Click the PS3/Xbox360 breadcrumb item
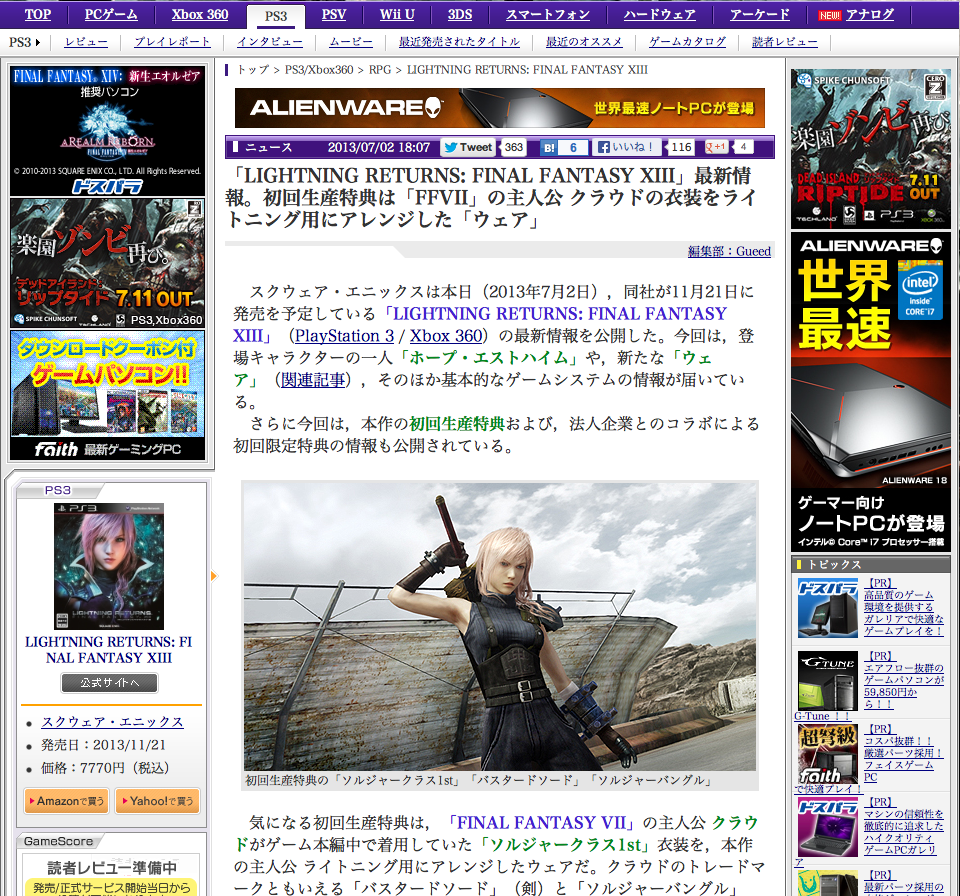The image size is (960, 896). tap(319, 70)
